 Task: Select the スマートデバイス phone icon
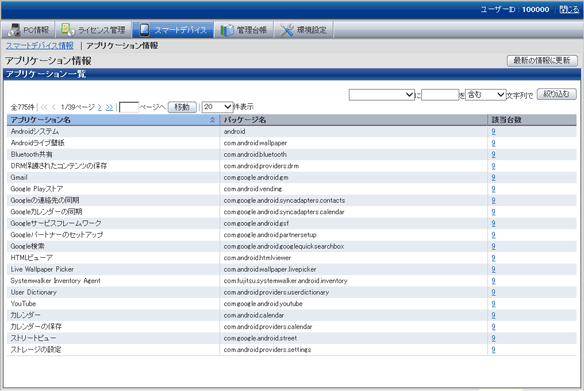point(145,30)
